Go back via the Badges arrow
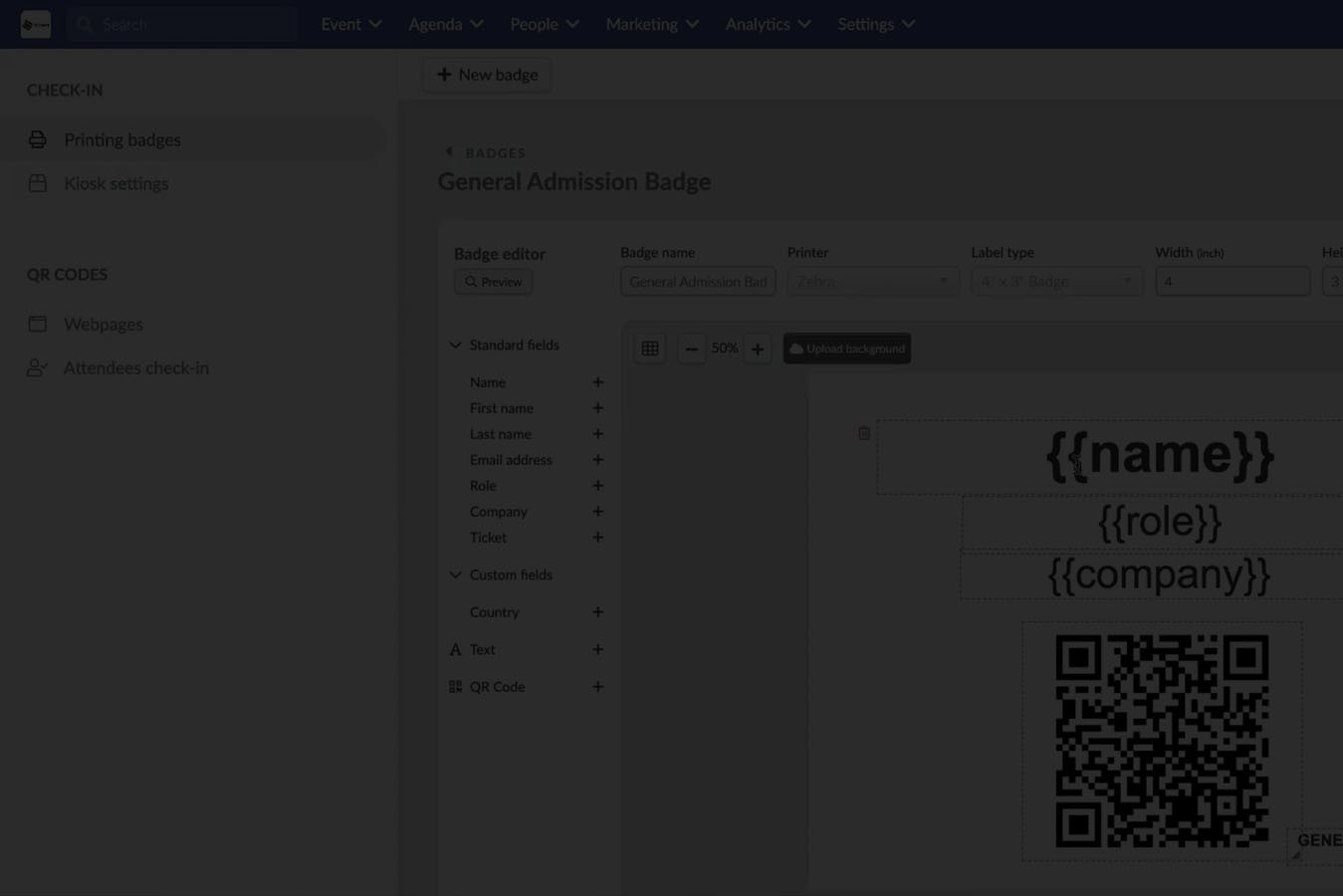 pos(450,152)
